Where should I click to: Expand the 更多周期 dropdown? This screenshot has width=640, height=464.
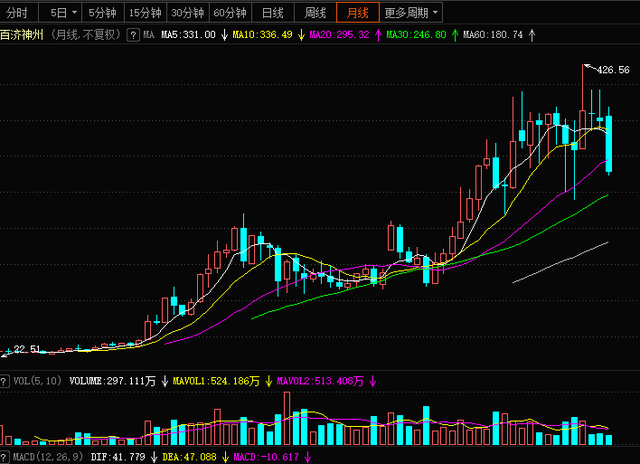point(435,13)
